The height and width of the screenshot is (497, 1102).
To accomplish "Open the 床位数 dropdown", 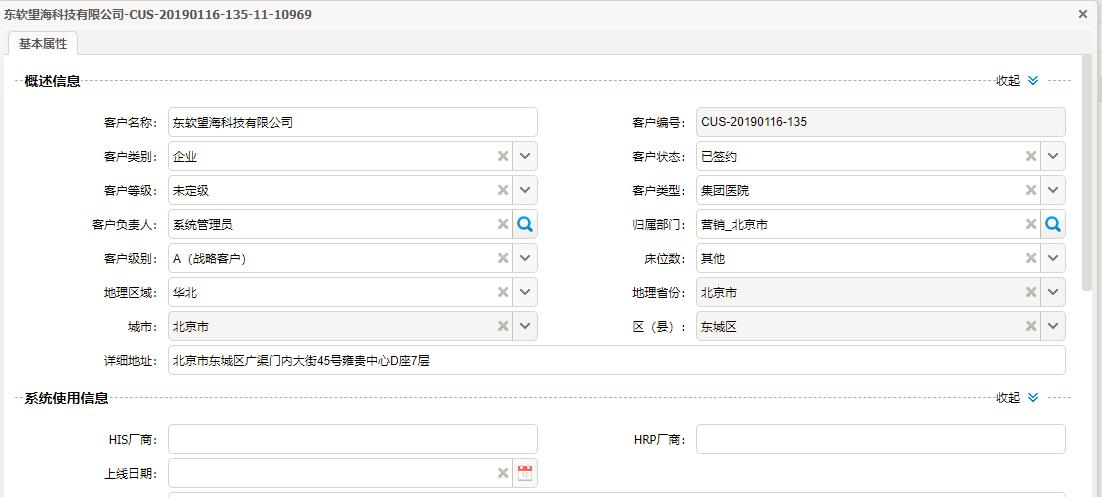I will point(1053,258).
